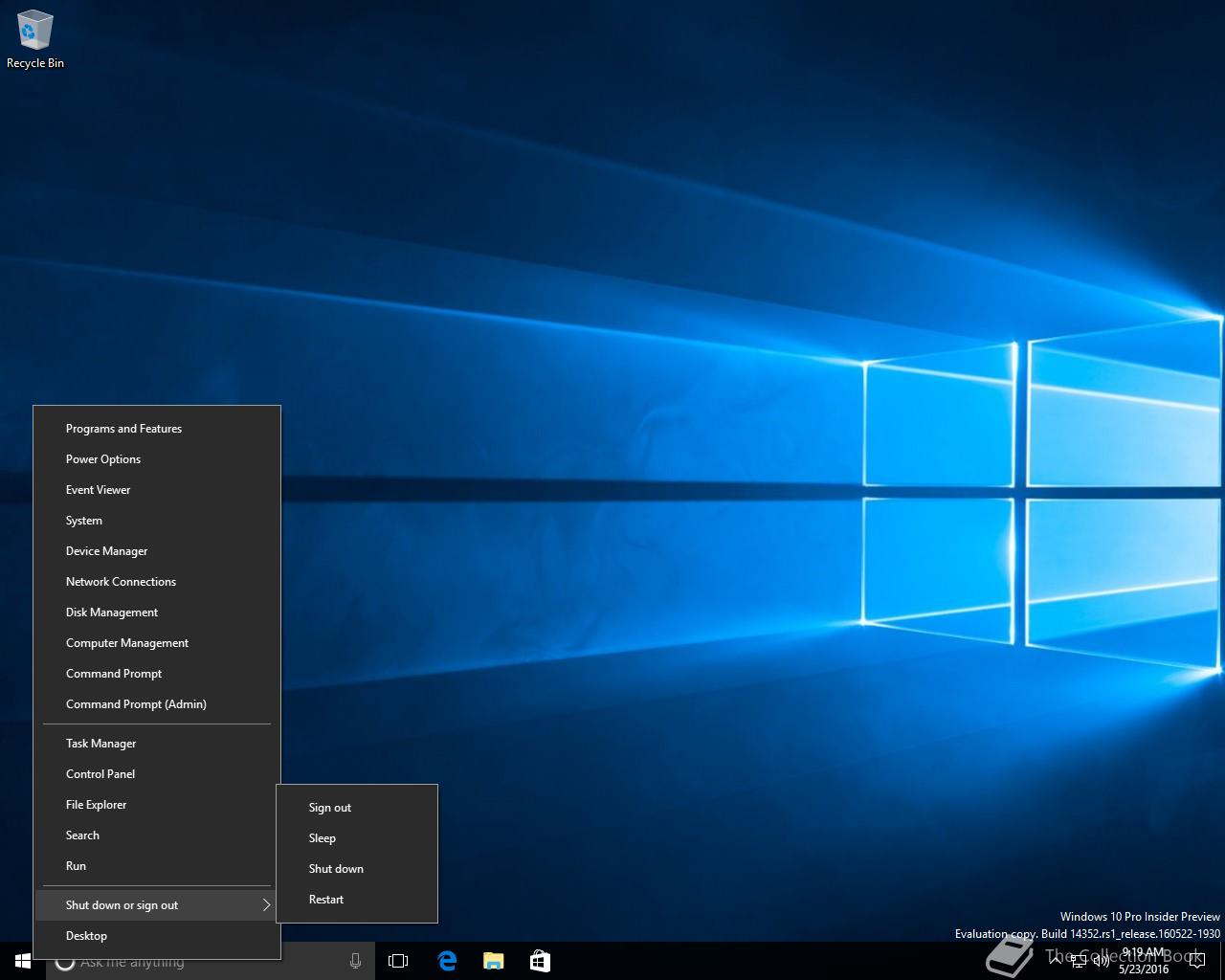The width and height of the screenshot is (1225, 980).
Task: Open Network Connections
Action: coord(158,582)
